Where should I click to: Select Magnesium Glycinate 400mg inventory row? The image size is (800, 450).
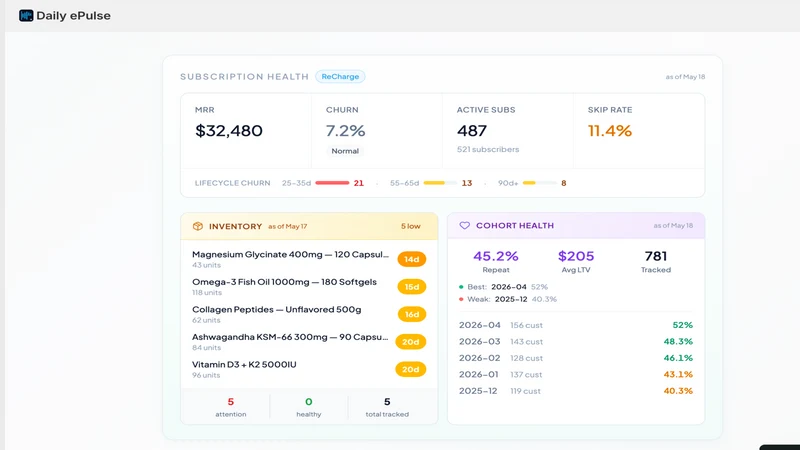coord(309,259)
